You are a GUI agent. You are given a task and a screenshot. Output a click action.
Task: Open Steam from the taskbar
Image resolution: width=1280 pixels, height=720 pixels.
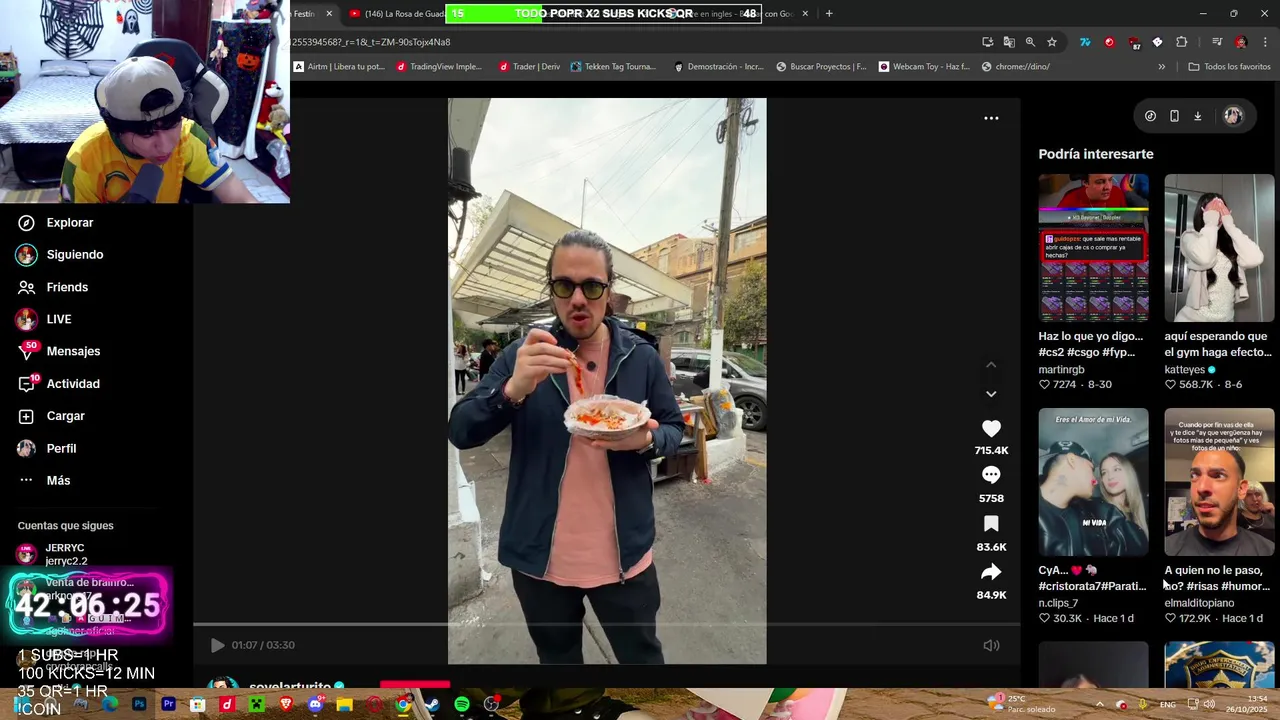click(x=432, y=705)
